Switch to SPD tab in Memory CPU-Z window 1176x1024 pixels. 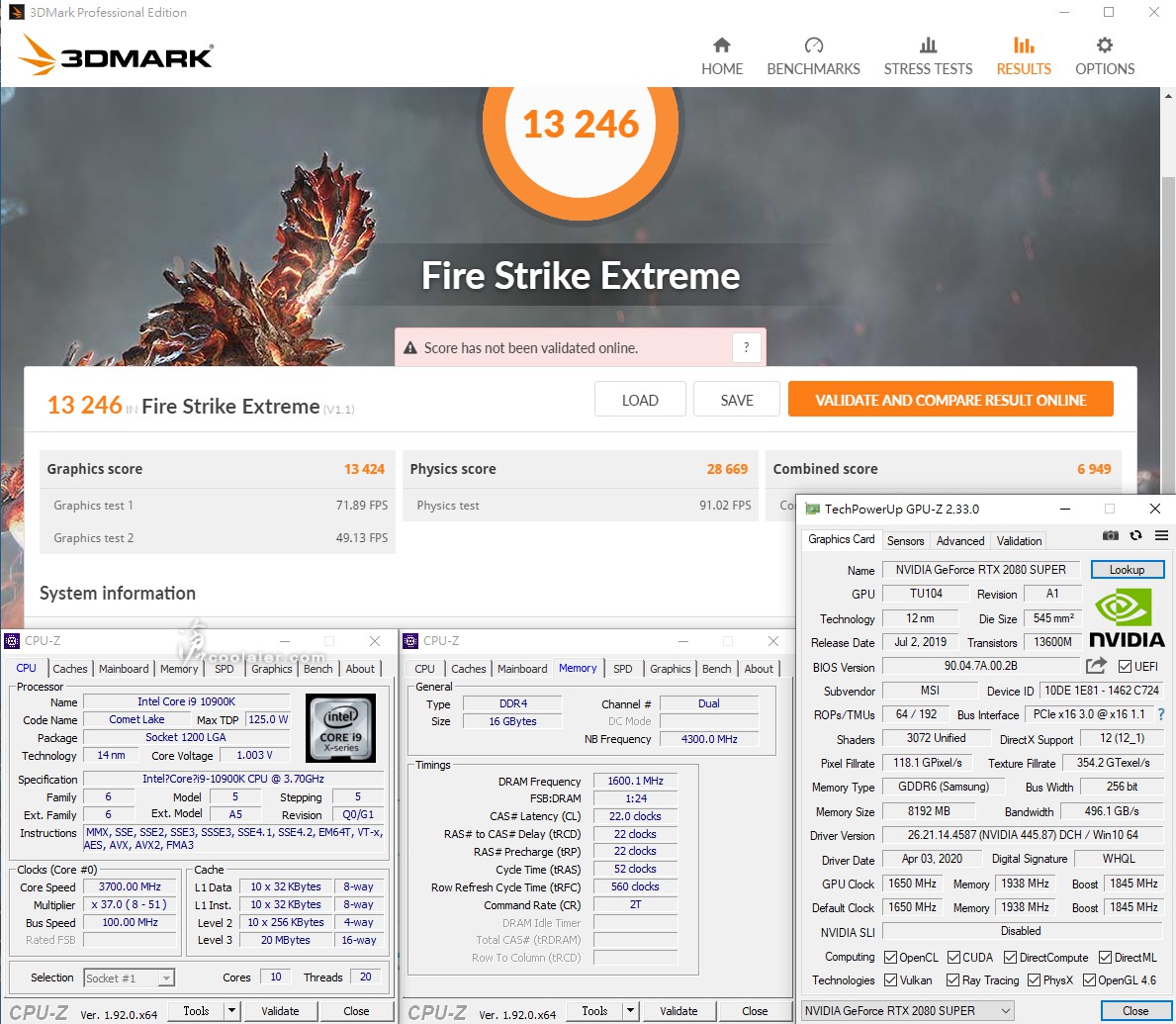622,669
